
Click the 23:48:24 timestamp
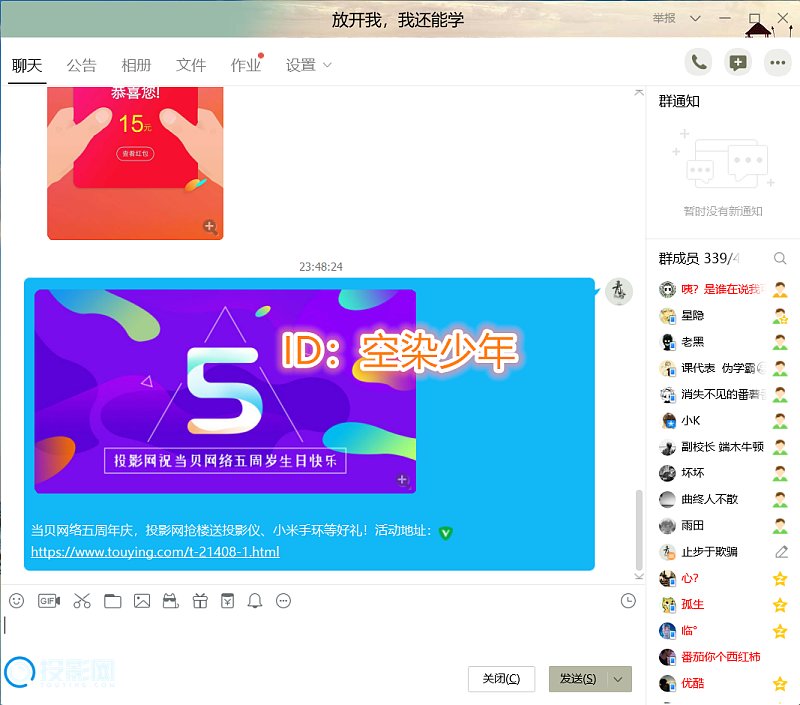321,267
